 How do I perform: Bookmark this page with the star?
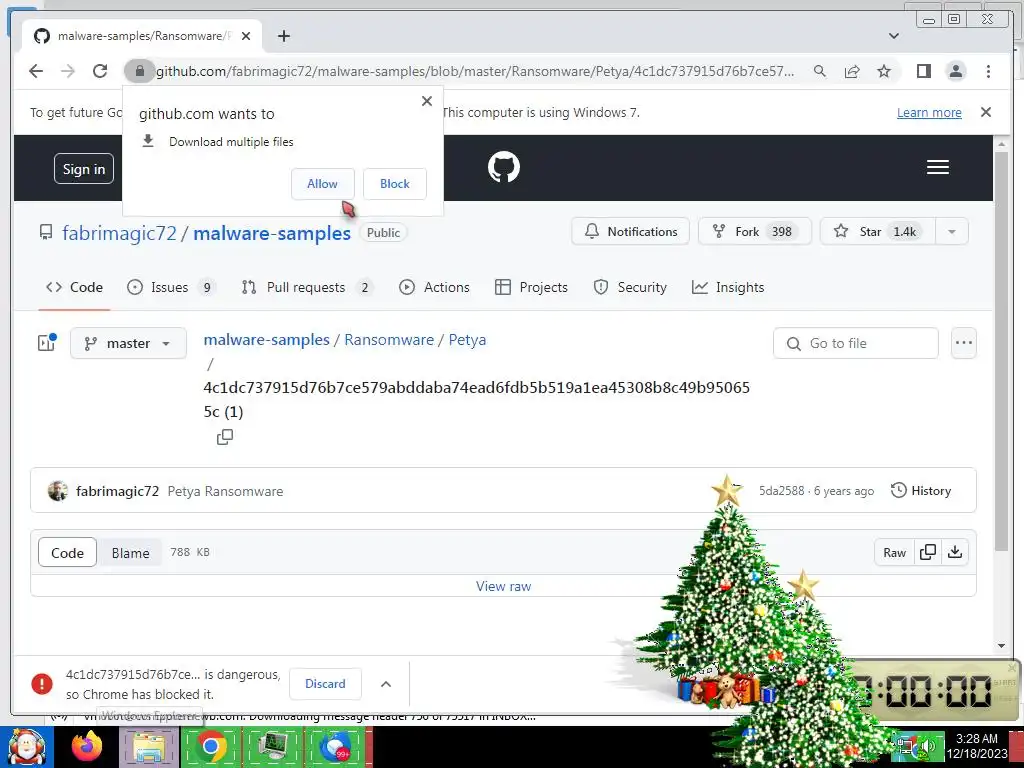884,71
